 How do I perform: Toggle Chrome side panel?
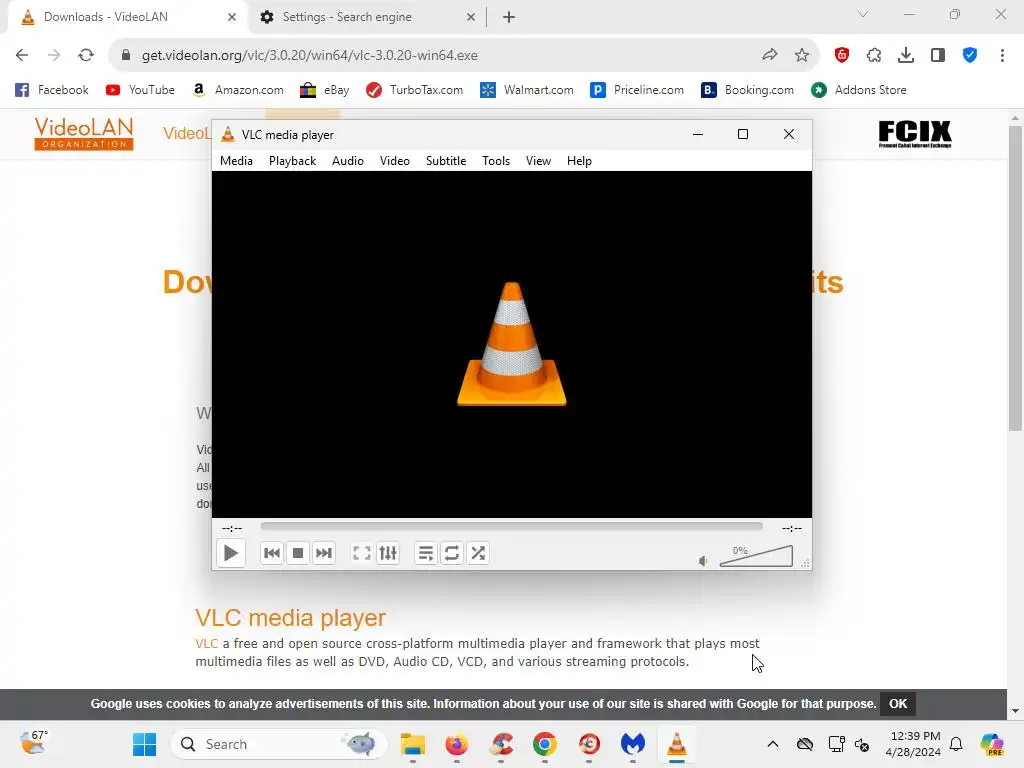tap(938, 56)
